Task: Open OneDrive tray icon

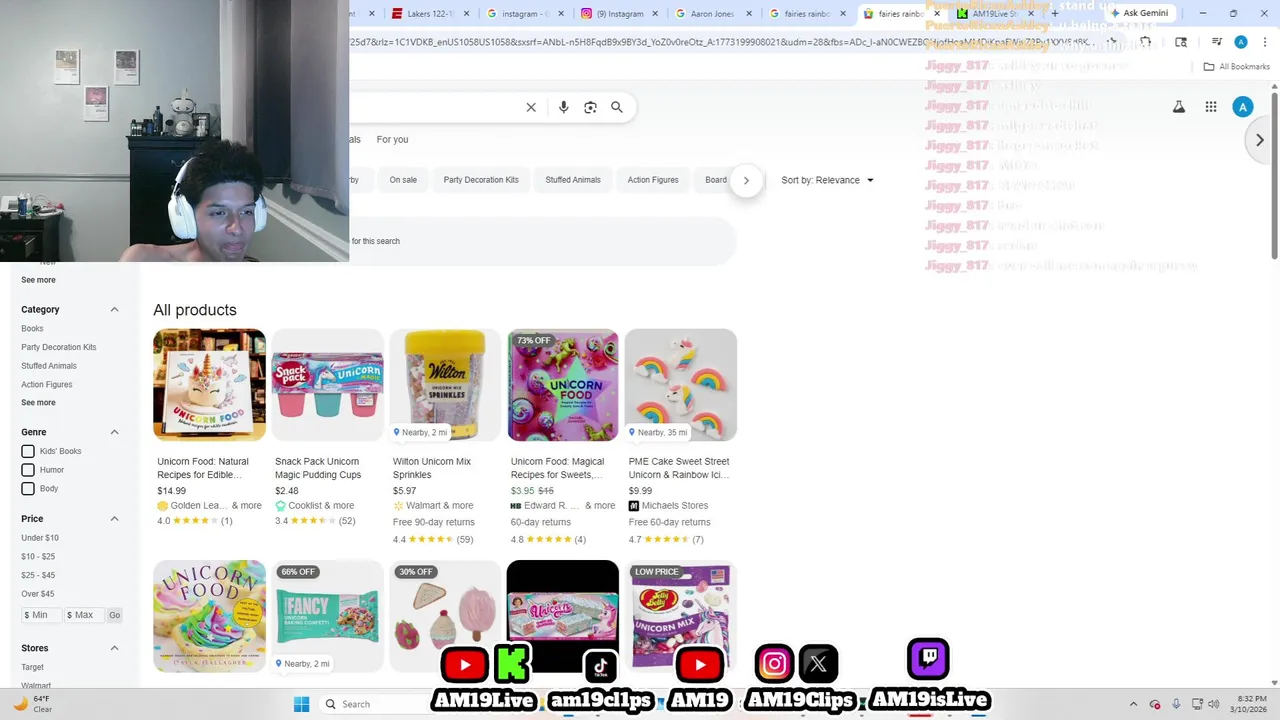Action: (1155, 704)
